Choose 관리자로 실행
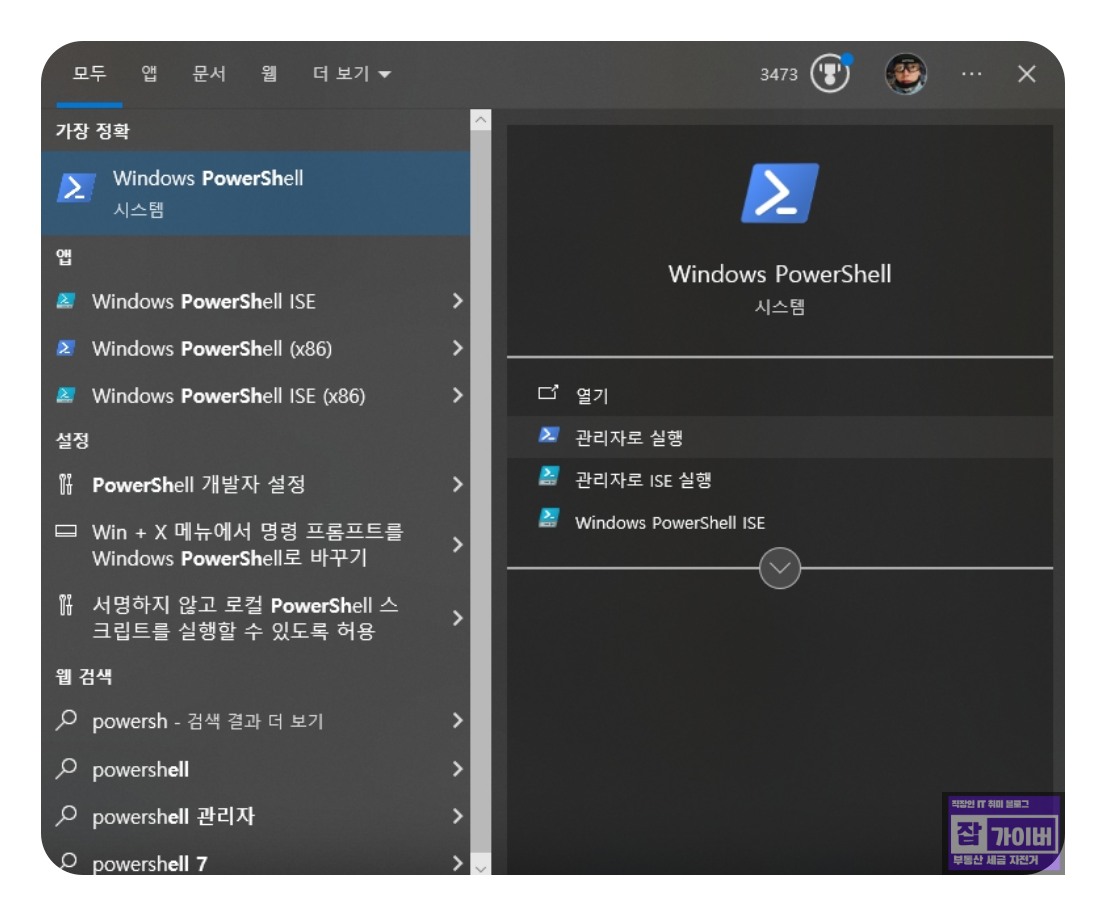The width and height of the screenshot is (1106, 916). (779, 437)
